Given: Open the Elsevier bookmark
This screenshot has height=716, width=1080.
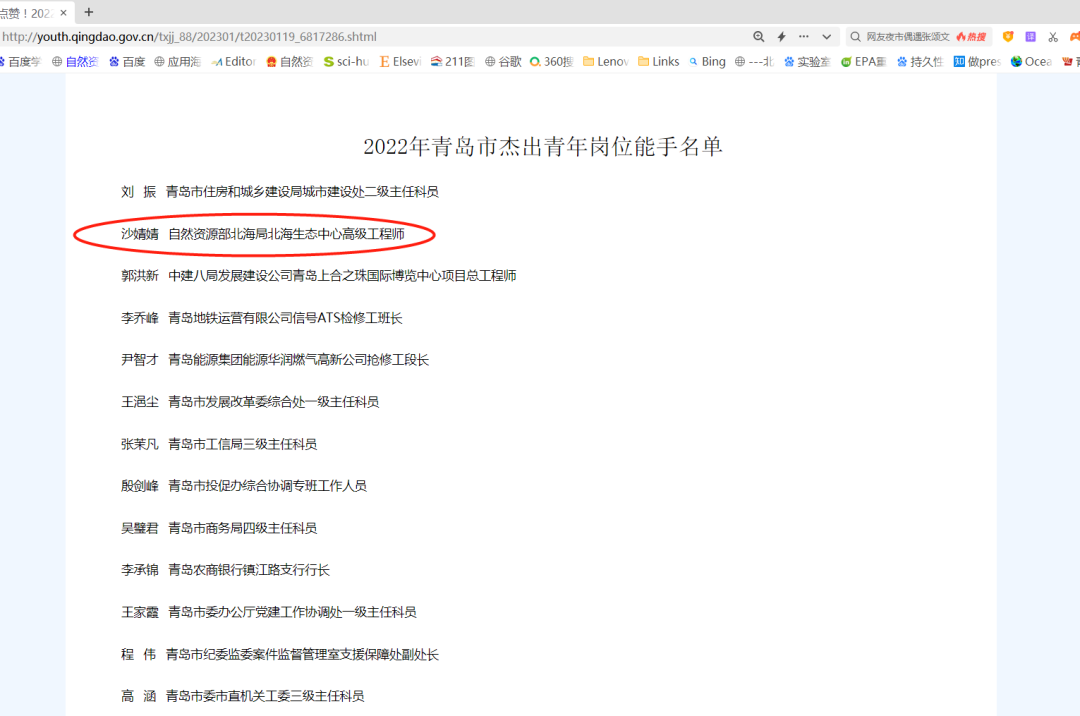Looking at the screenshot, I should (x=399, y=62).
